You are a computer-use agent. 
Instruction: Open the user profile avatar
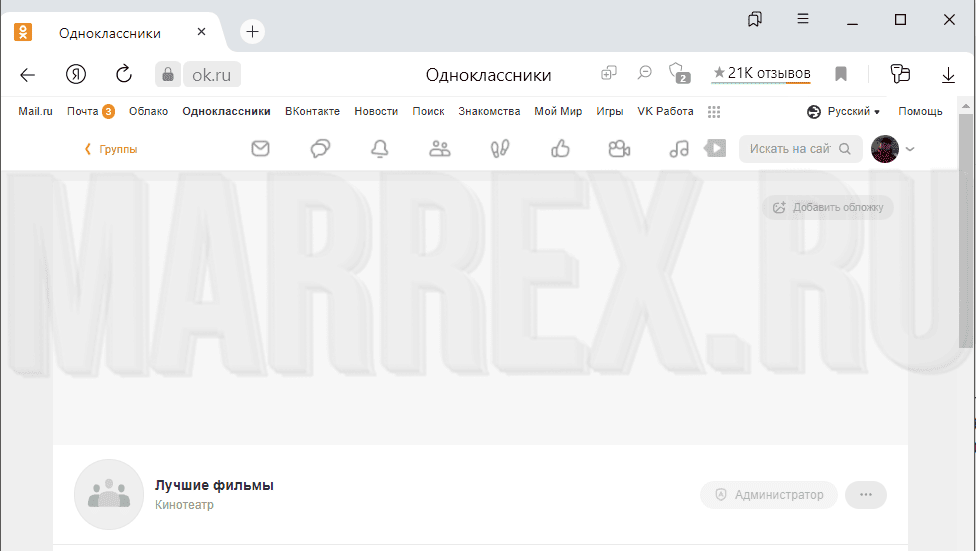coord(884,149)
